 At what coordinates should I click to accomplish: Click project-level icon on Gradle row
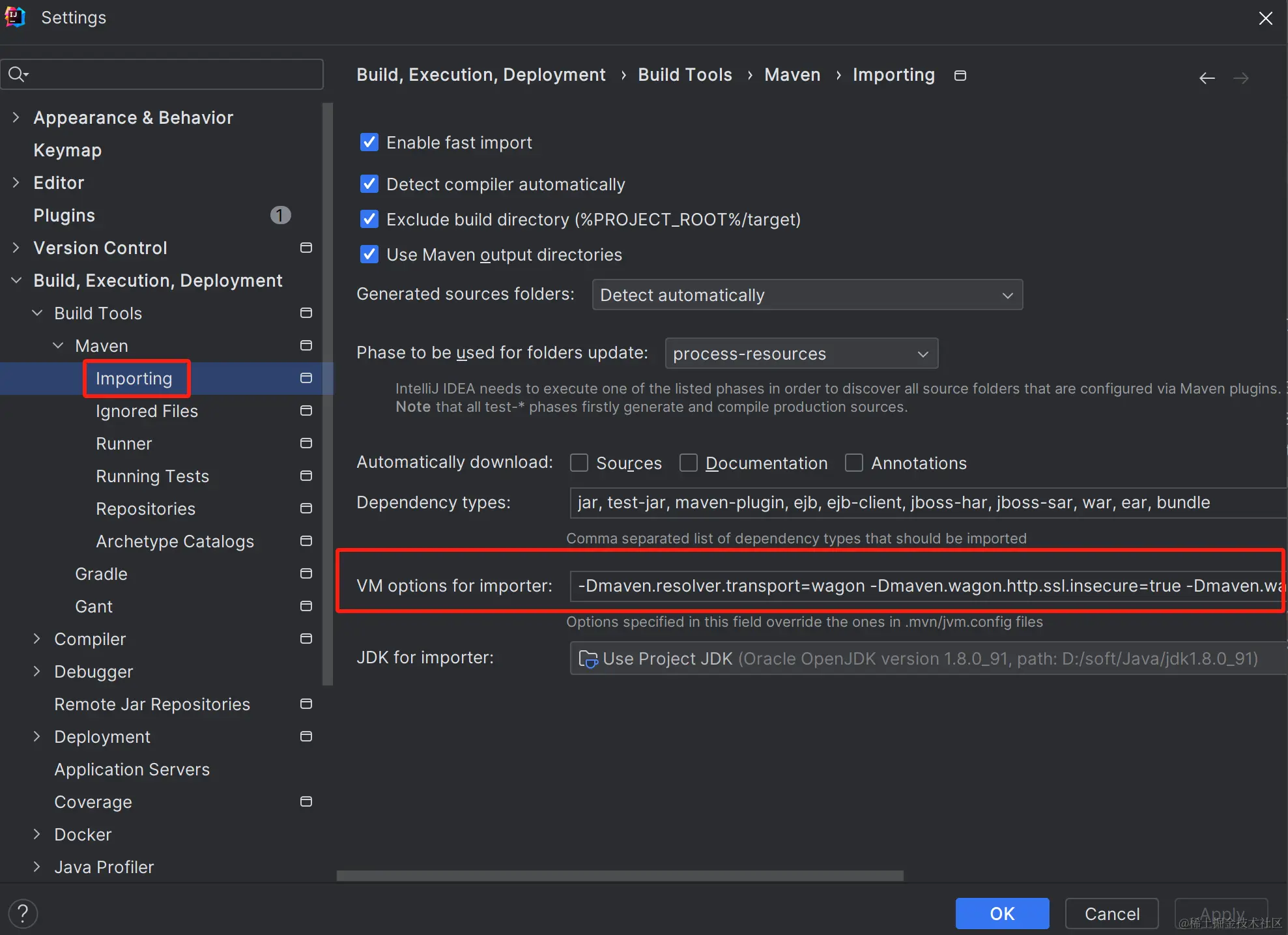[x=306, y=573]
